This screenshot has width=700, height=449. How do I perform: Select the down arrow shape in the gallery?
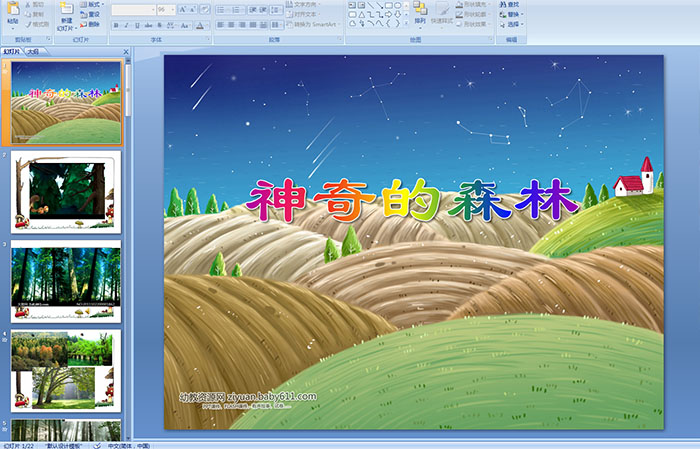tap(397, 15)
